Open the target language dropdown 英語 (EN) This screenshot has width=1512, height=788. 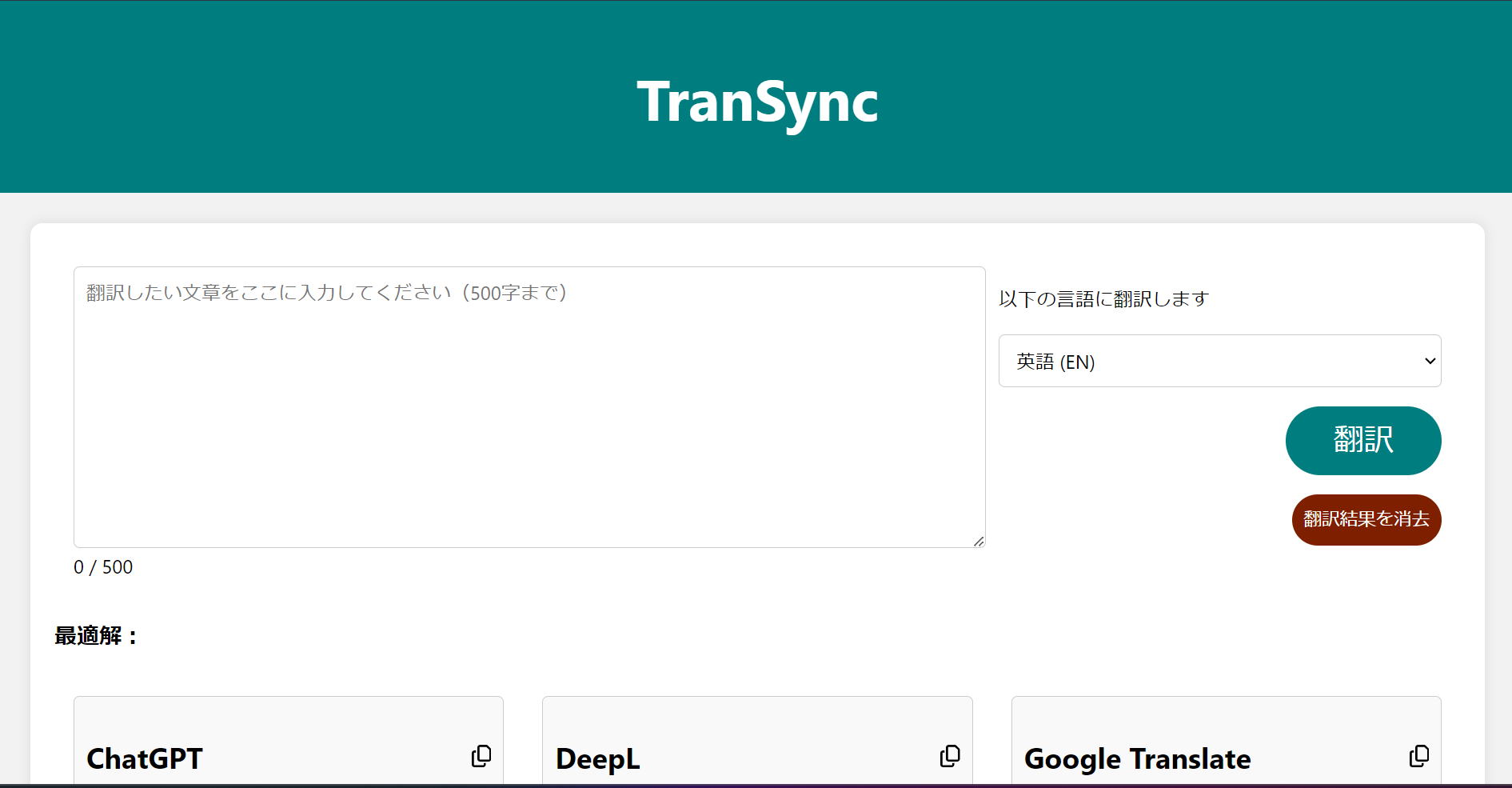pyautogui.click(x=1219, y=361)
